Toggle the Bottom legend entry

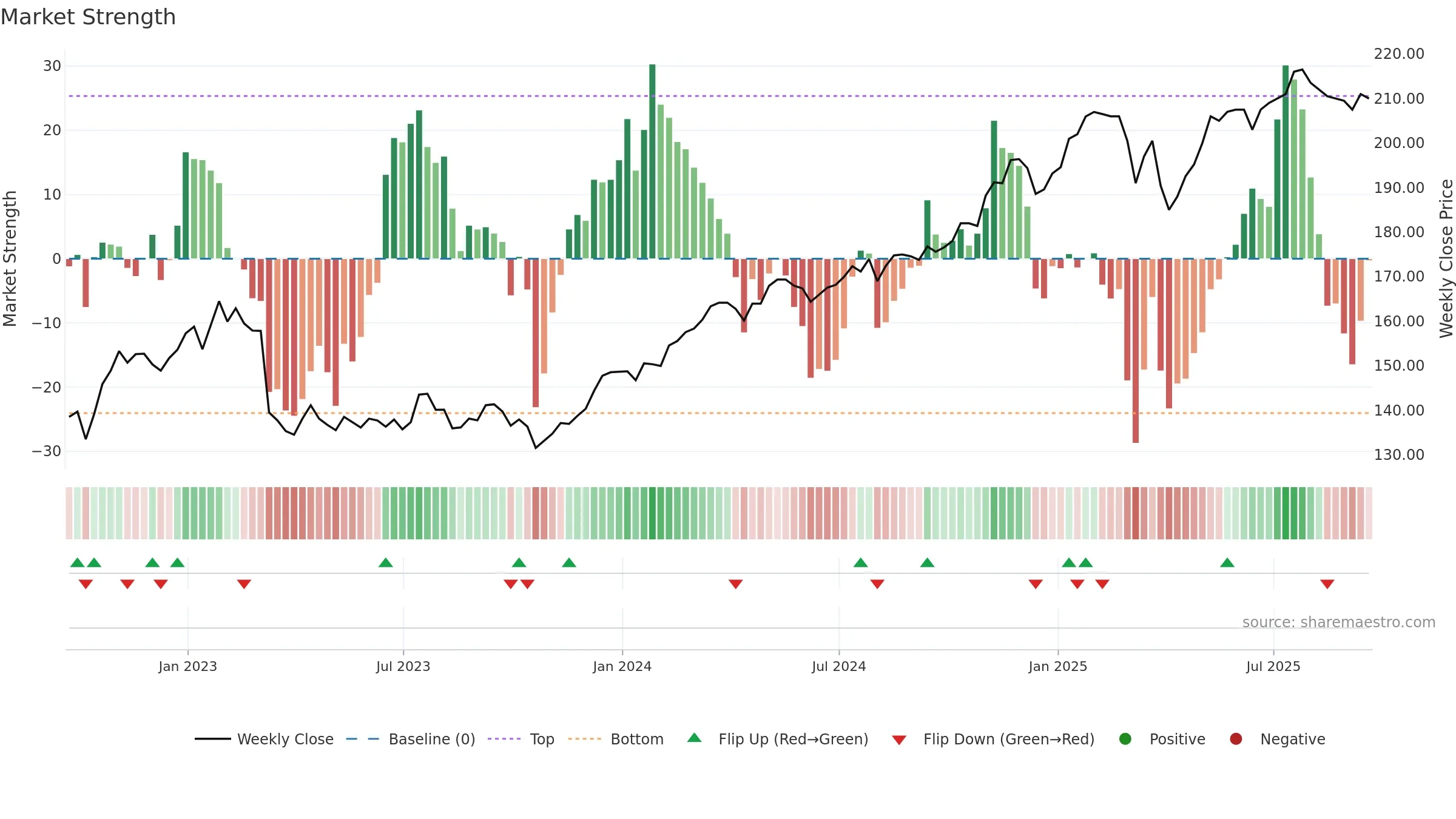pos(616,739)
